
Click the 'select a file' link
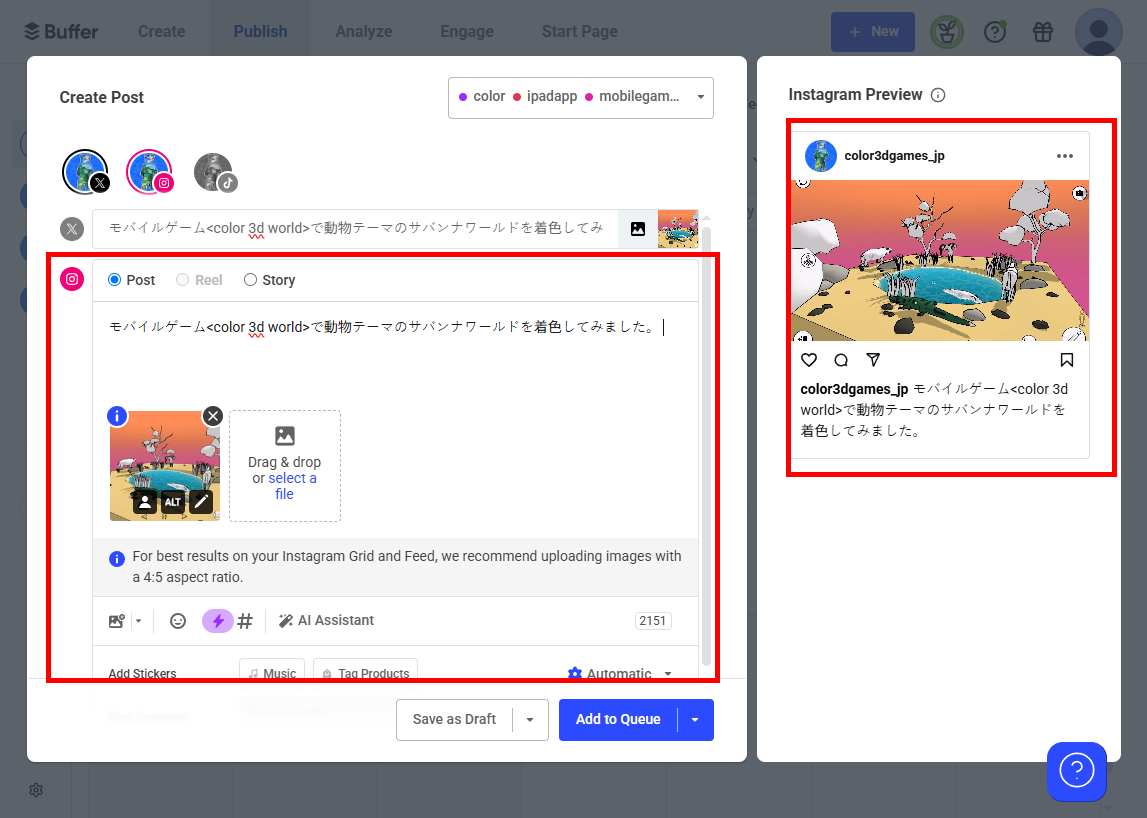coord(292,486)
